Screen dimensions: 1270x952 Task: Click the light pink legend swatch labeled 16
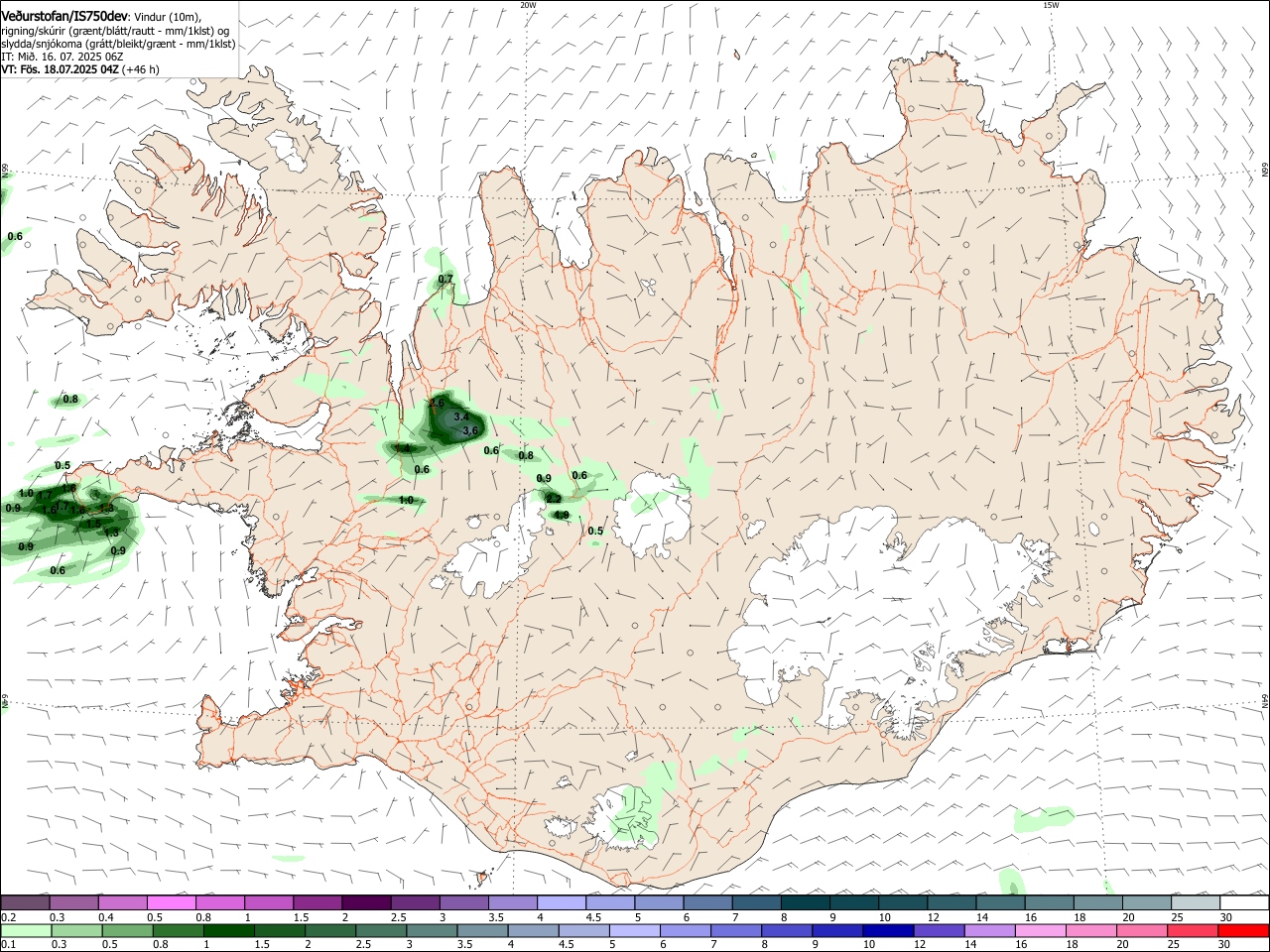click(x=1042, y=930)
